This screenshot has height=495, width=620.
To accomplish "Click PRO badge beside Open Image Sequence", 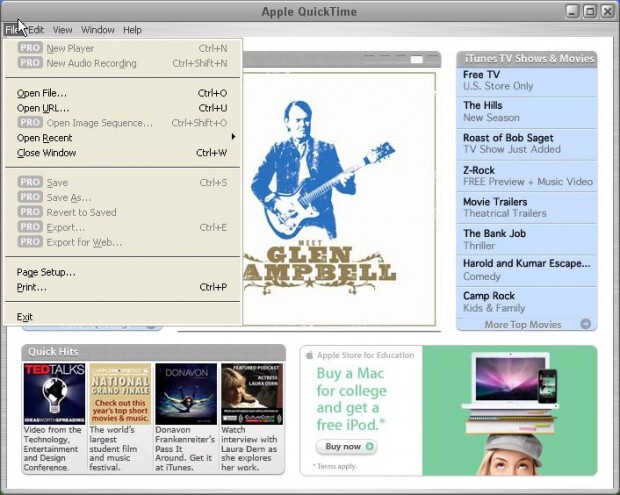I will [x=30, y=123].
